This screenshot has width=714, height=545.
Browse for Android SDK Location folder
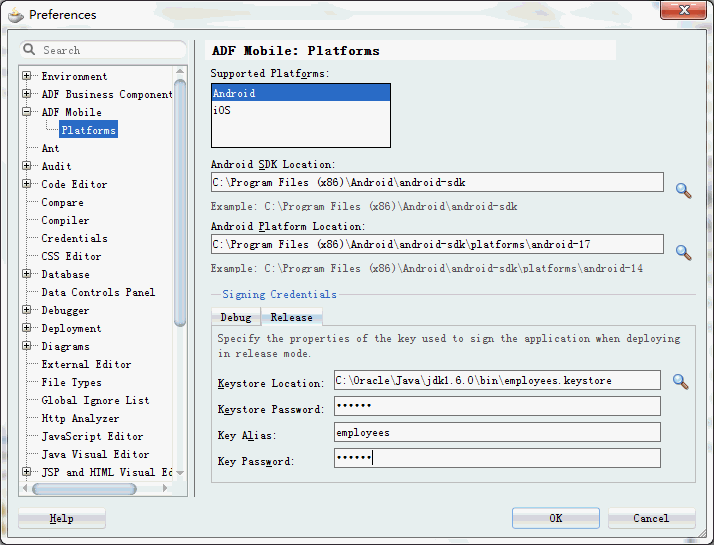pyautogui.click(x=683, y=190)
